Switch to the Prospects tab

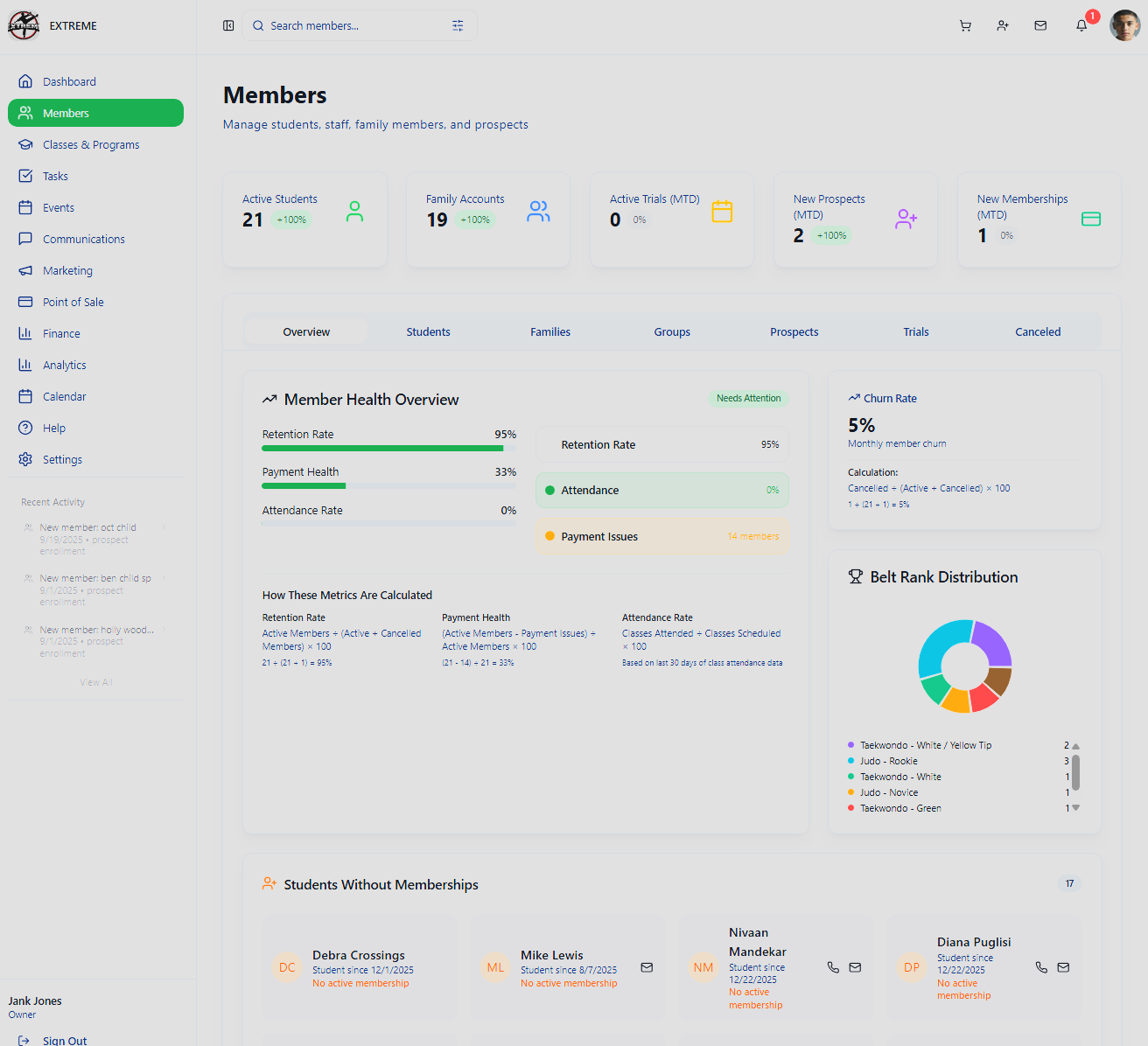[x=794, y=331]
